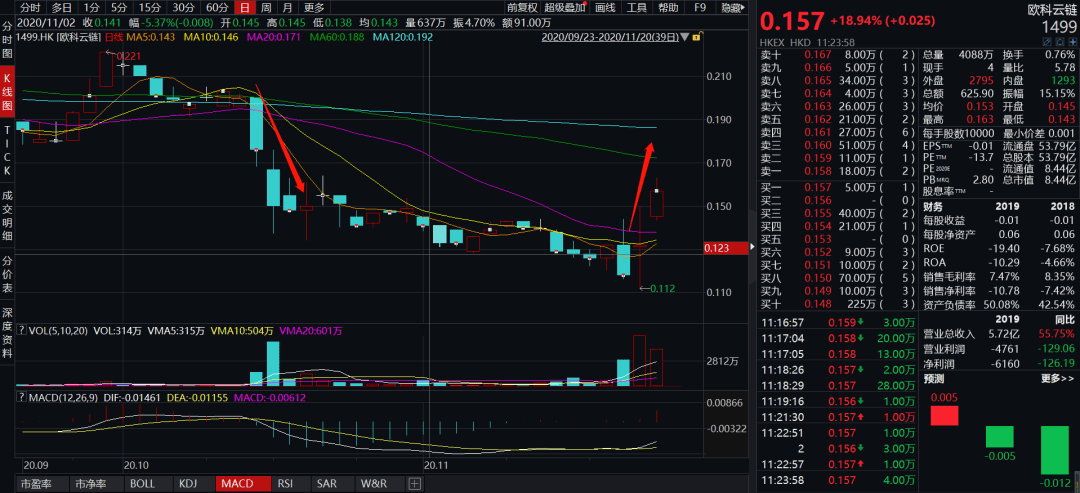
Task: Select the 周 weekly period
Action: pyautogui.click(x=266, y=7)
